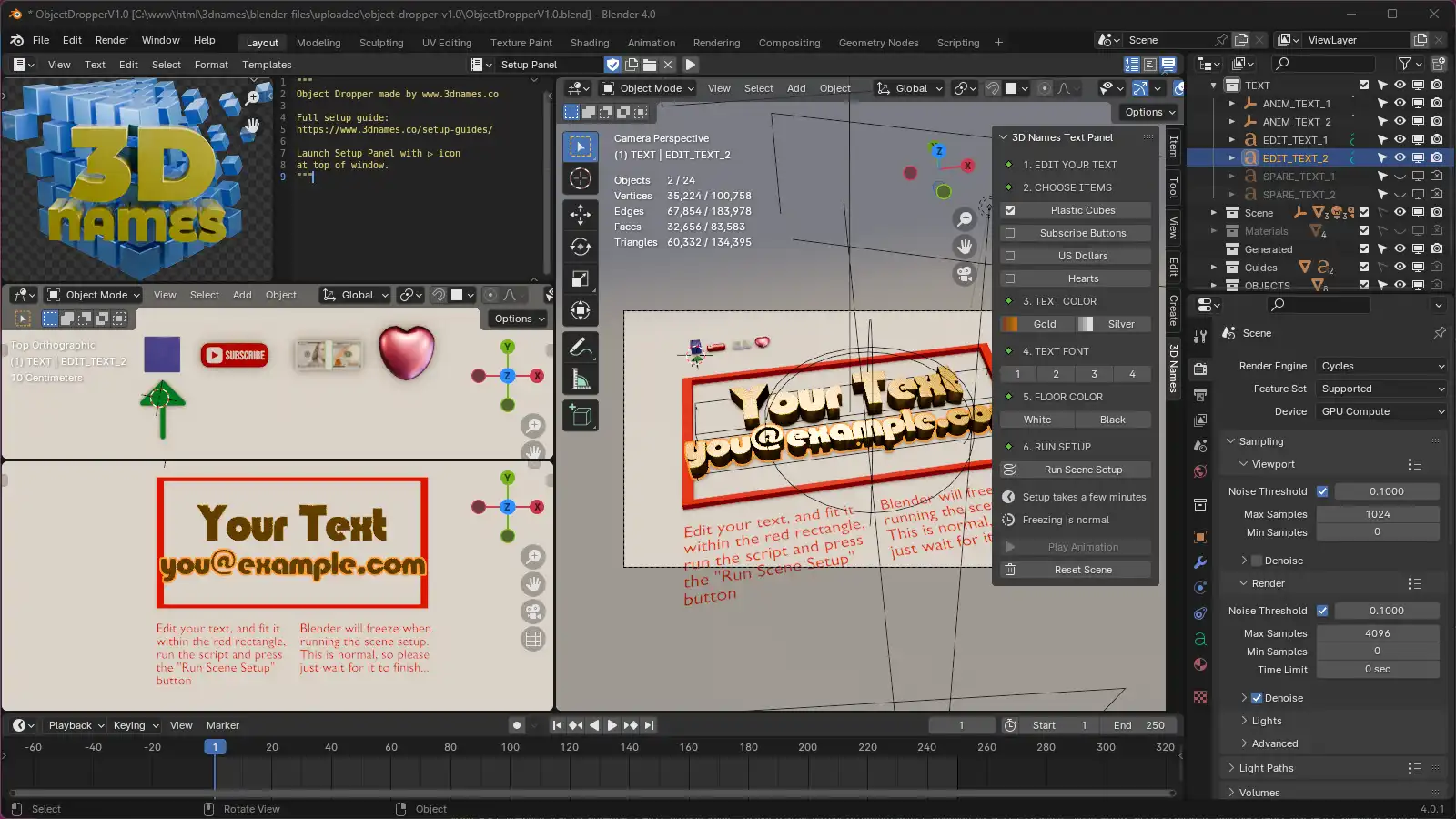The width and height of the screenshot is (1456, 819).
Task: Choose the Black floor color
Action: [x=1113, y=420]
